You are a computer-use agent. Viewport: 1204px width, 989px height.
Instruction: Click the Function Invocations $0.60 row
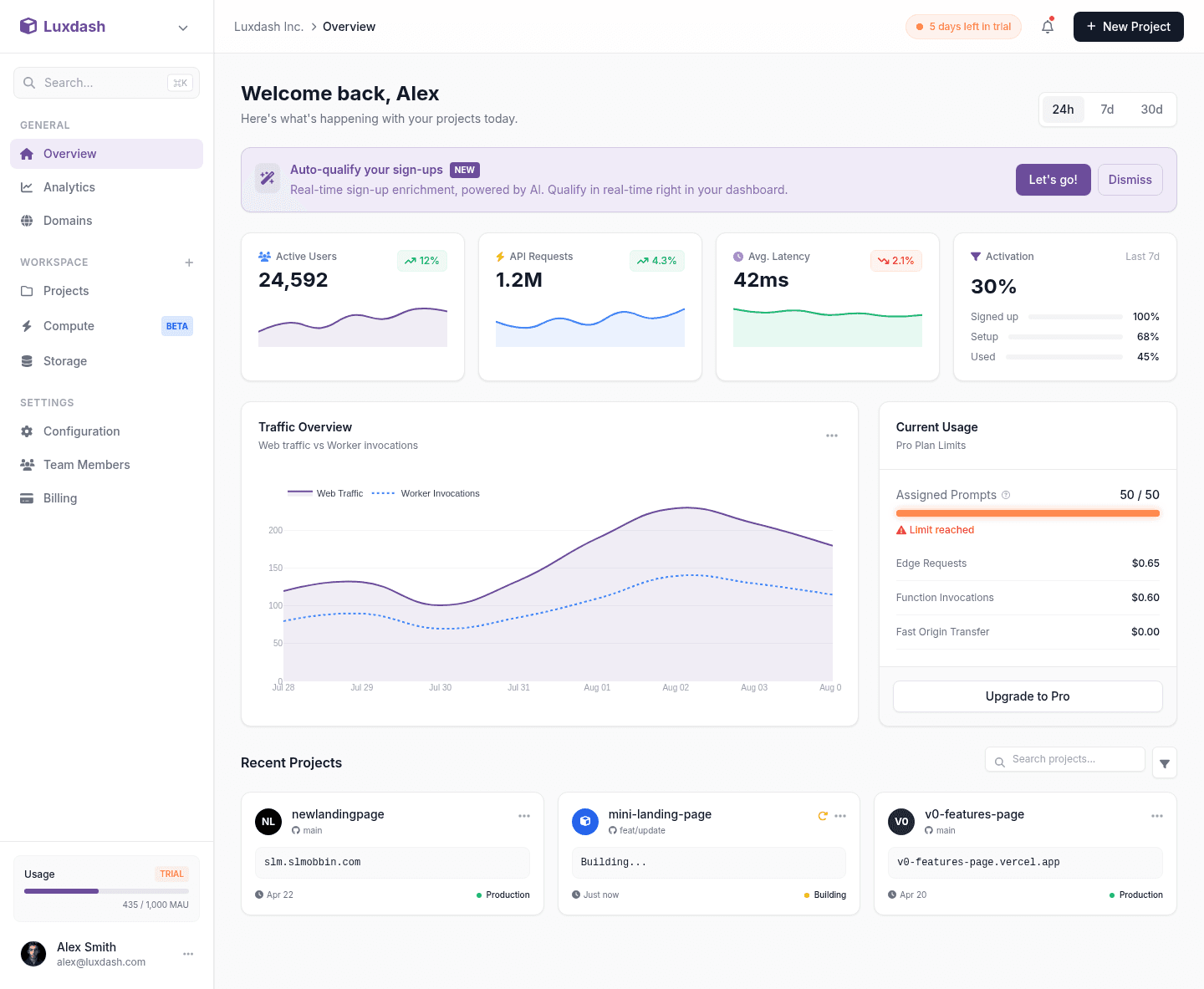click(1028, 598)
